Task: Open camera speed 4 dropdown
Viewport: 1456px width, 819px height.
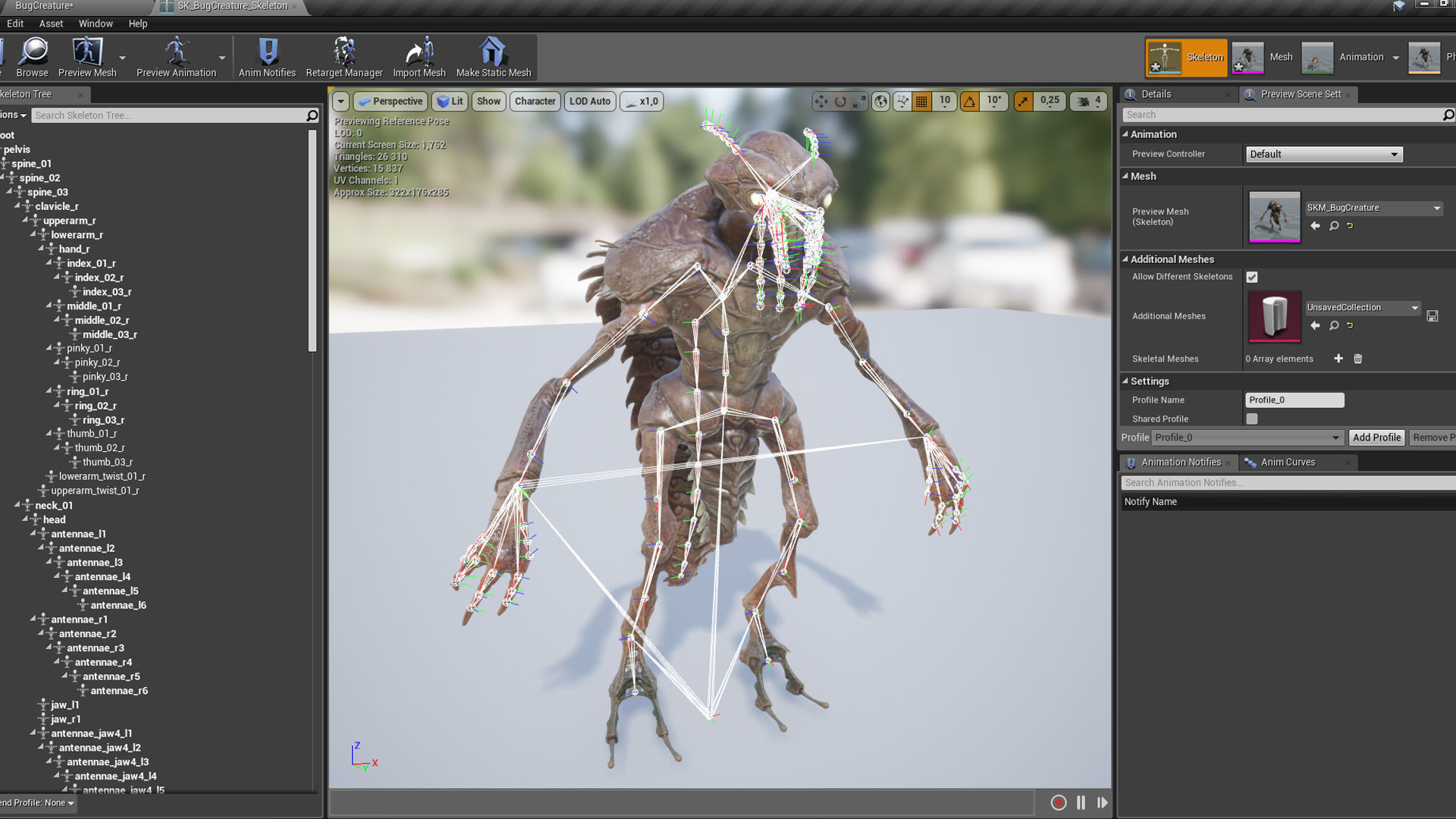Action: click(x=1089, y=102)
